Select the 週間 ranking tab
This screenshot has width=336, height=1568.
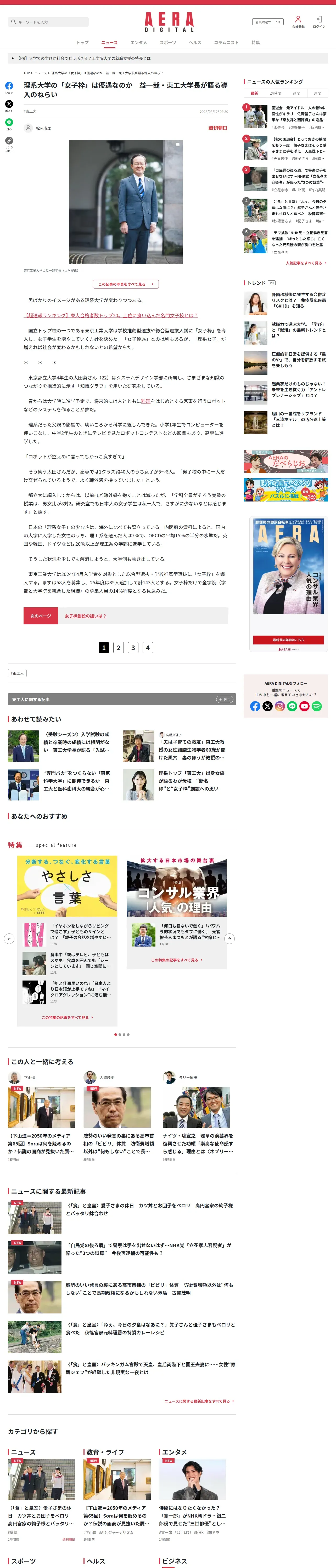(x=296, y=93)
